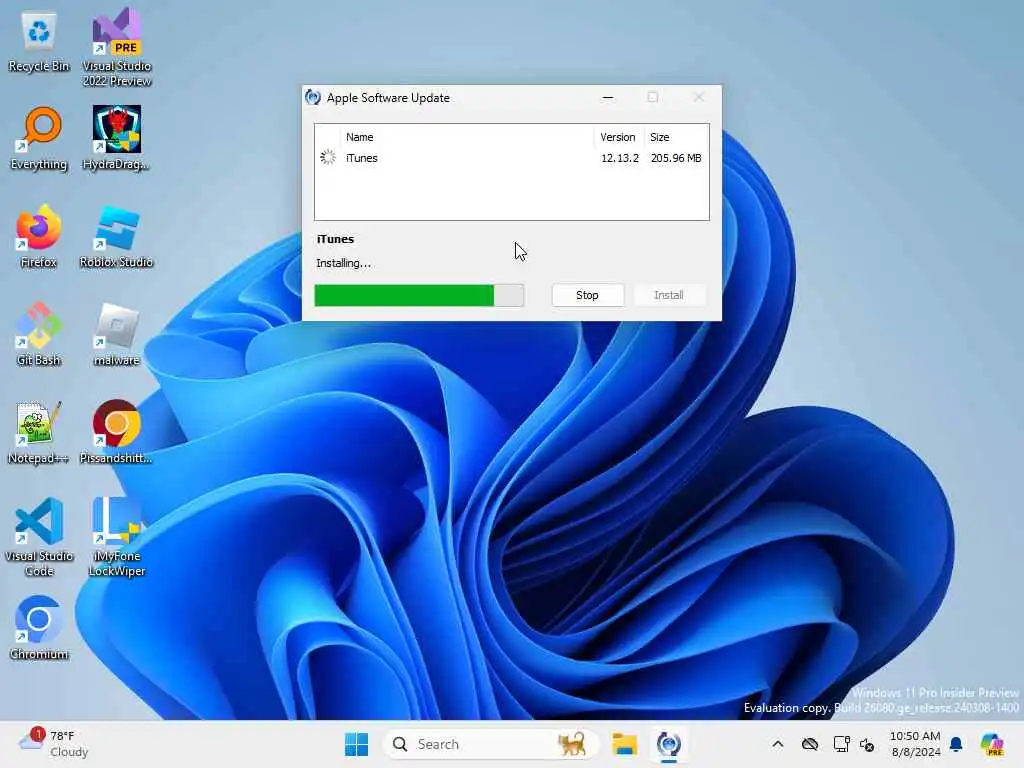Click the Version column header

(x=618, y=137)
